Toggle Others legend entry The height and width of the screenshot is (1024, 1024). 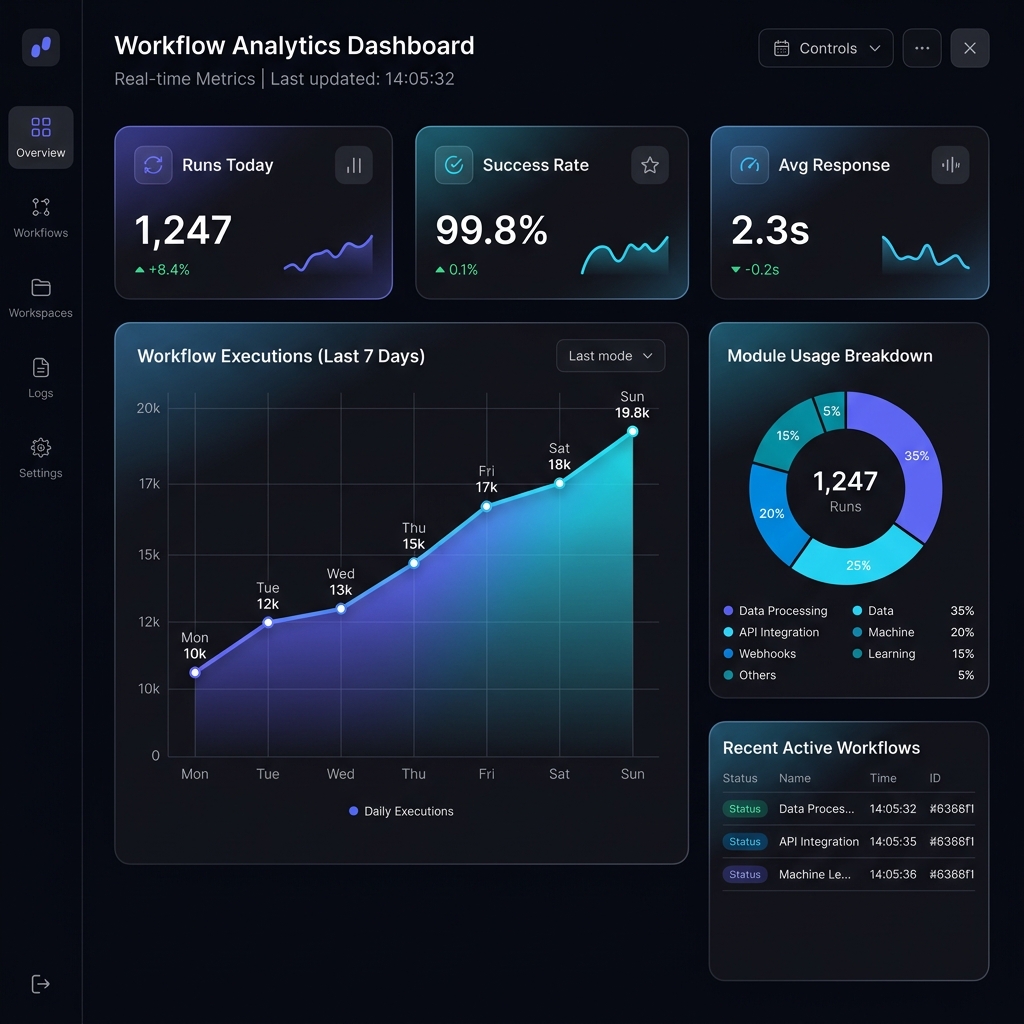pos(750,675)
